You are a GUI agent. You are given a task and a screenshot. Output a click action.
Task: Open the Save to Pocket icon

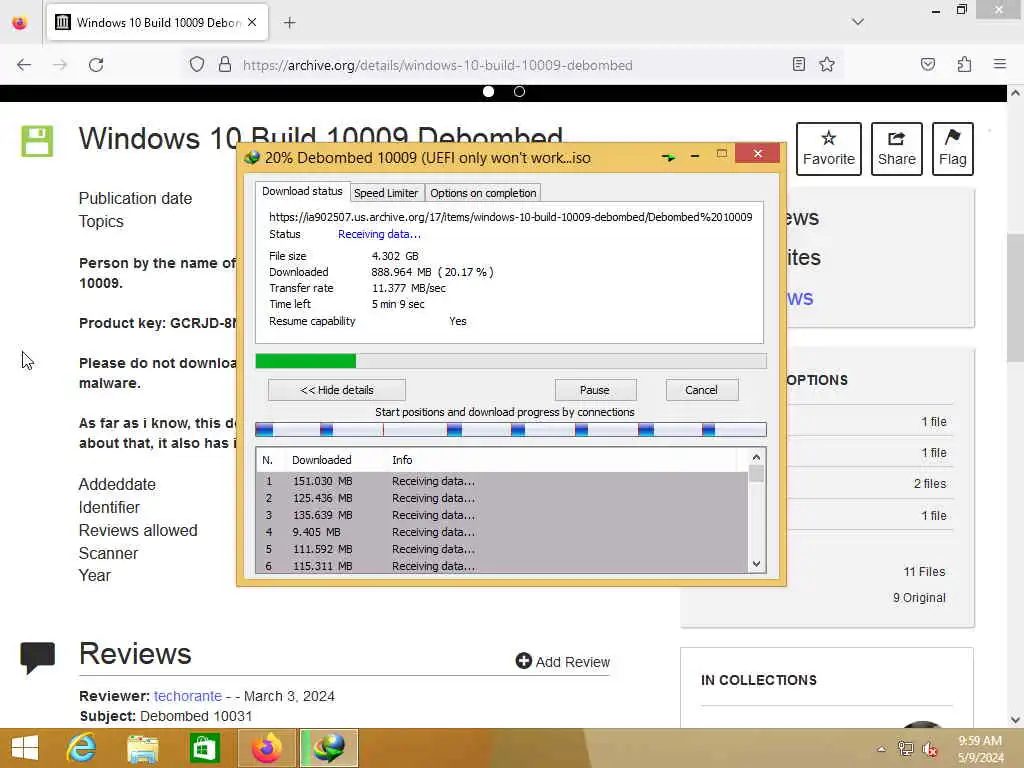[928, 64]
